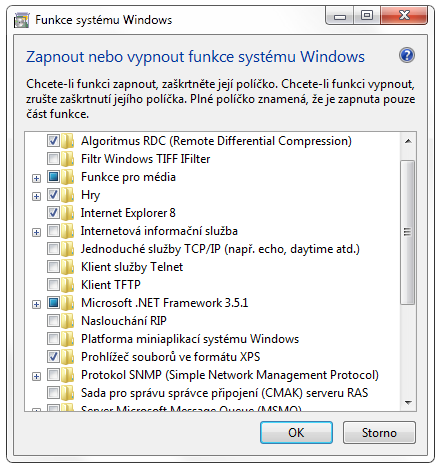Click the Windows Features title bar icon
This screenshot has width=437, height=467.
coord(21,20)
